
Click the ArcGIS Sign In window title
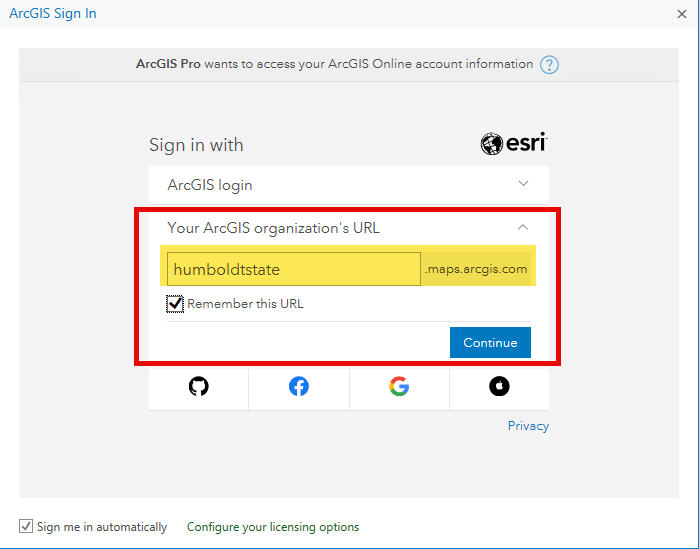(x=53, y=13)
